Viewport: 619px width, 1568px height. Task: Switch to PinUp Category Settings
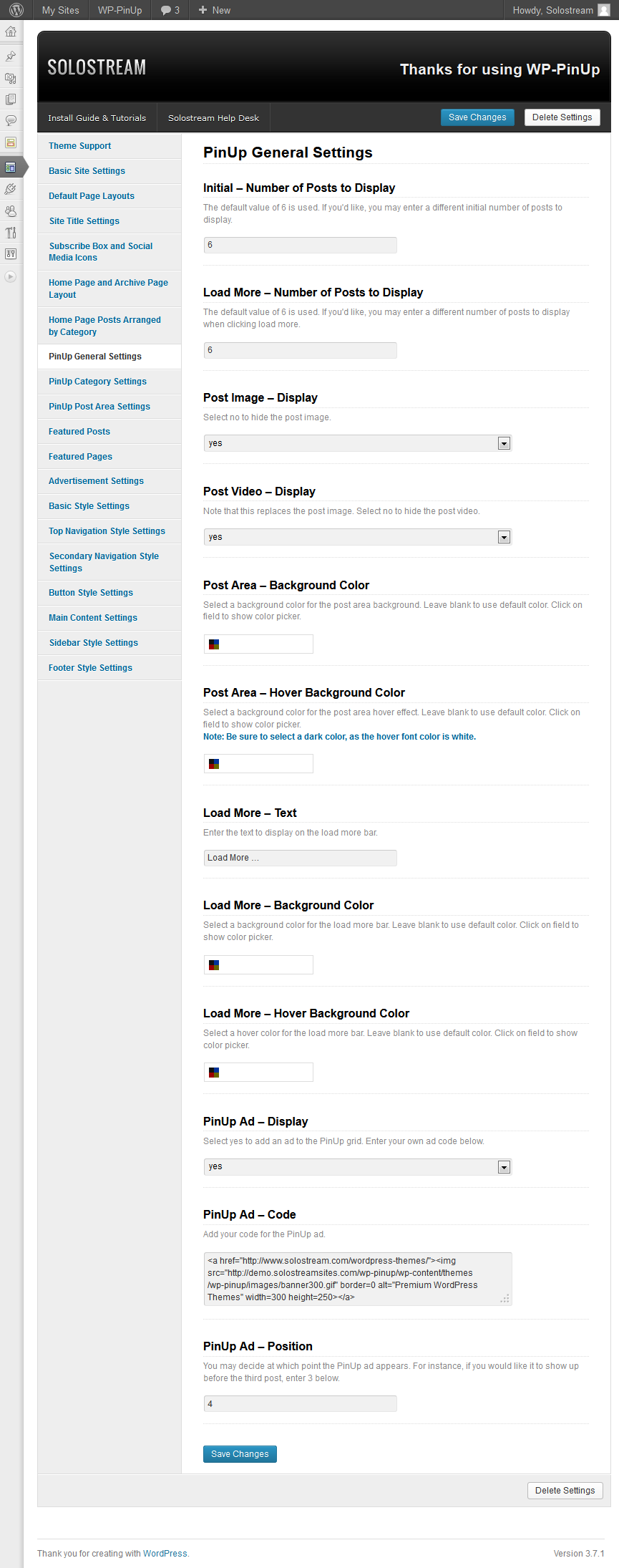pos(109,382)
